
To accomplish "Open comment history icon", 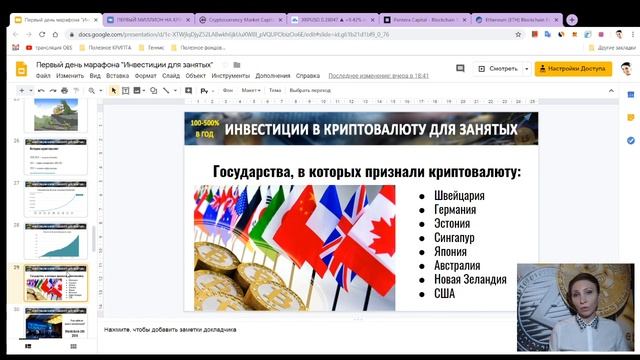I will click(x=460, y=69).
